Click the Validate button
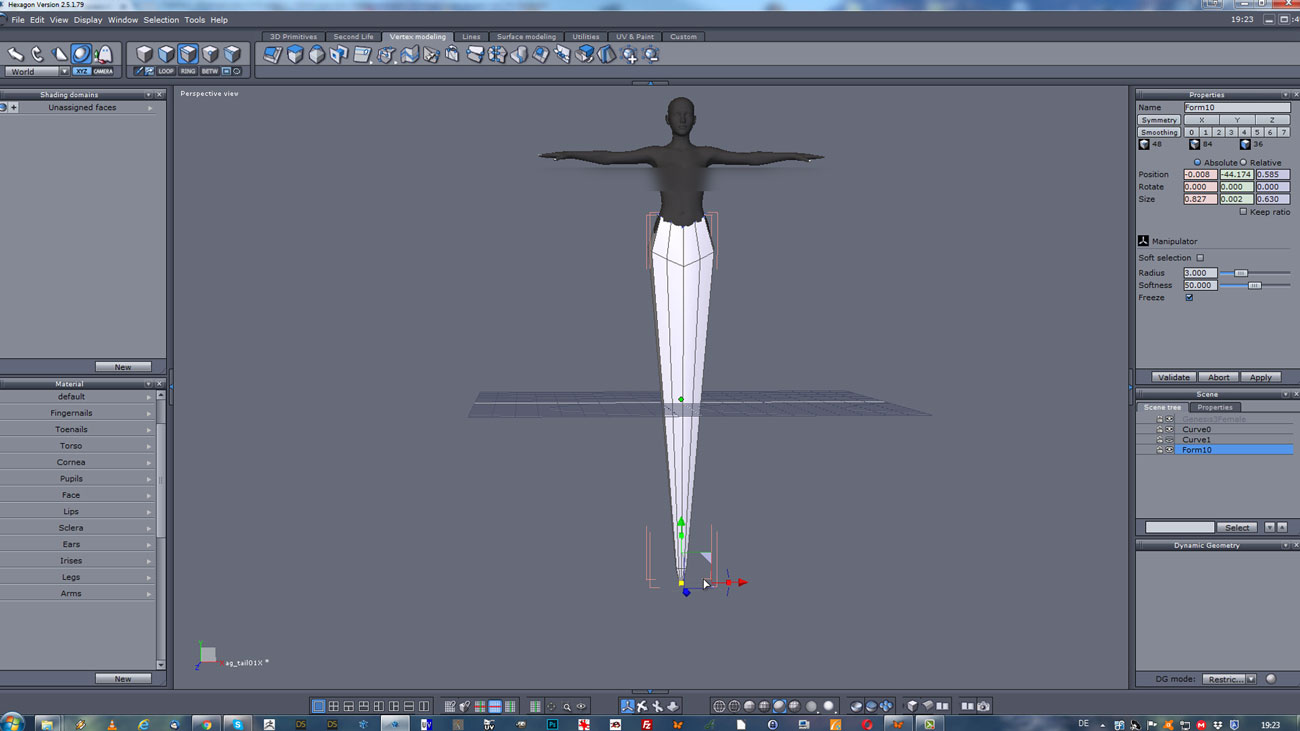1300x731 pixels. click(1173, 378)
